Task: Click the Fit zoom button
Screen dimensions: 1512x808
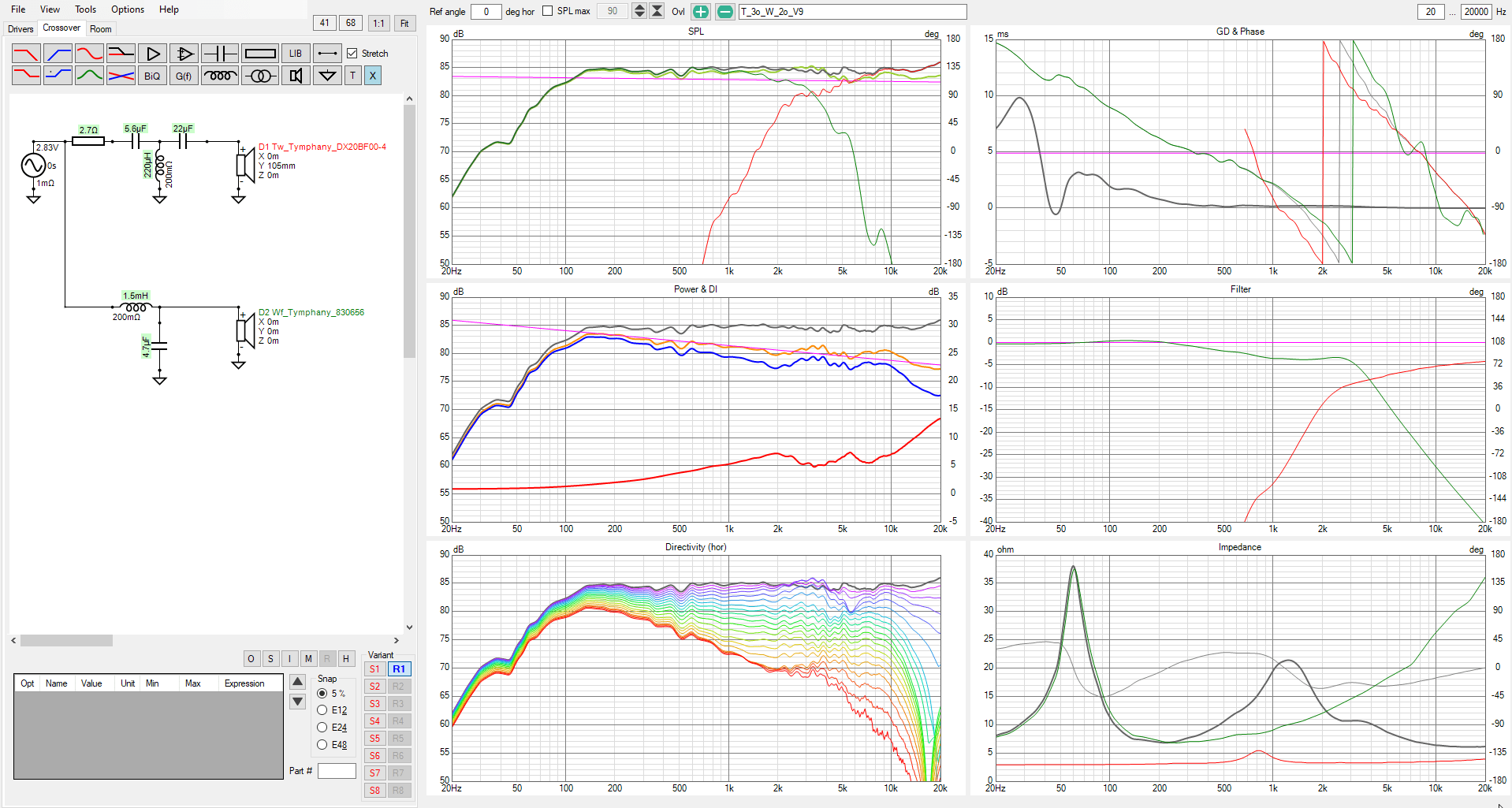Action: click(404, 23)
